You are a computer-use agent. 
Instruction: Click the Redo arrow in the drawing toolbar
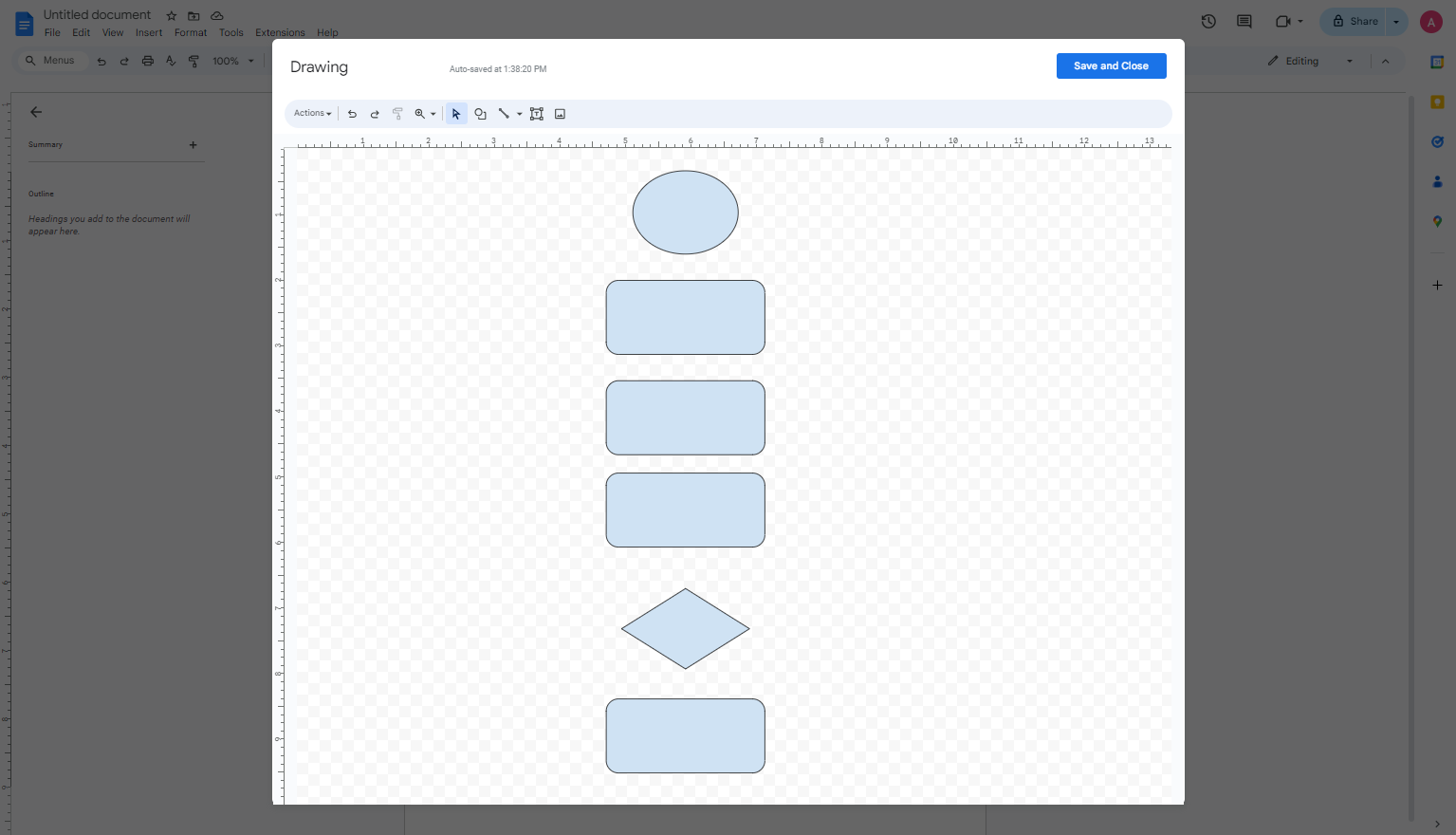[375, 113]
